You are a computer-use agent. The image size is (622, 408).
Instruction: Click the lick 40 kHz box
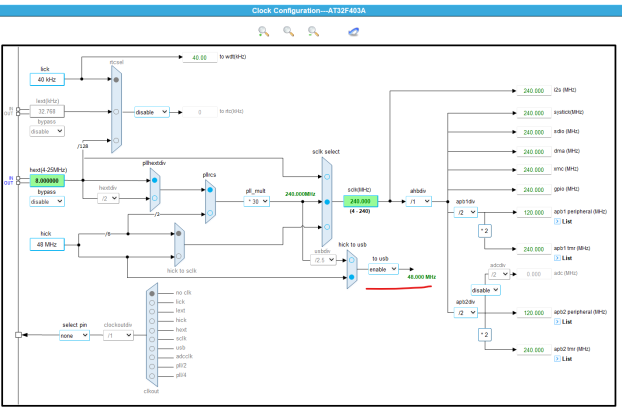click(x=48, y=79)
